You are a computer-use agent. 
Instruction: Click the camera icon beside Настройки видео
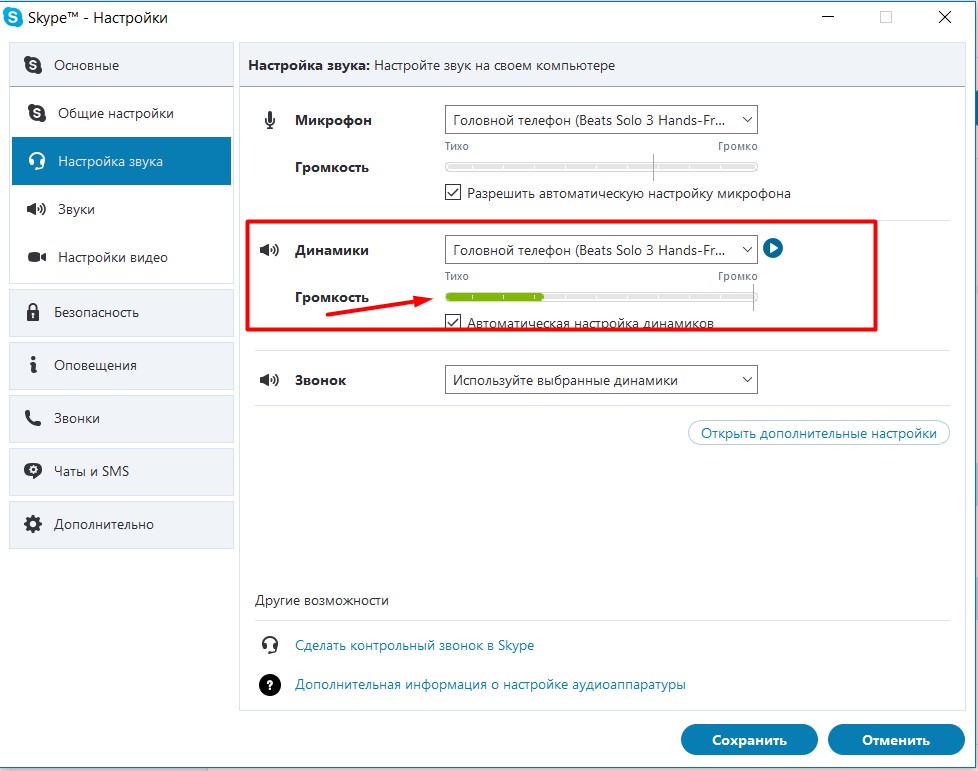click(x=37, y=257)
